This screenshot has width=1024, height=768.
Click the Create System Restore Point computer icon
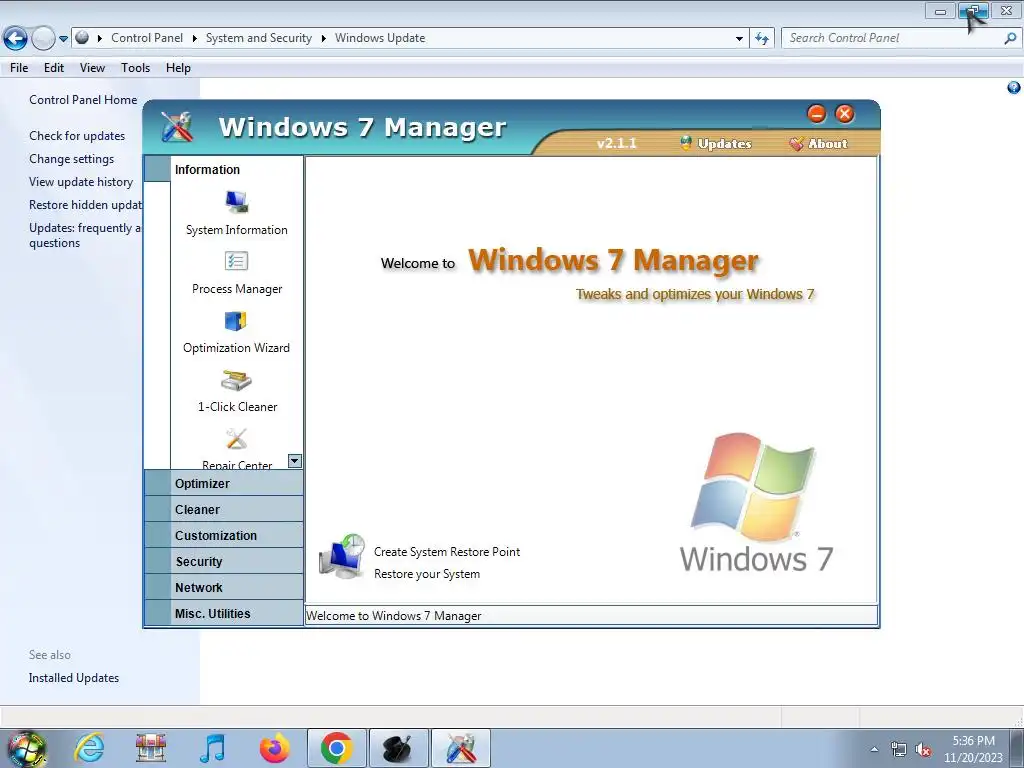[x=342, y=556]
